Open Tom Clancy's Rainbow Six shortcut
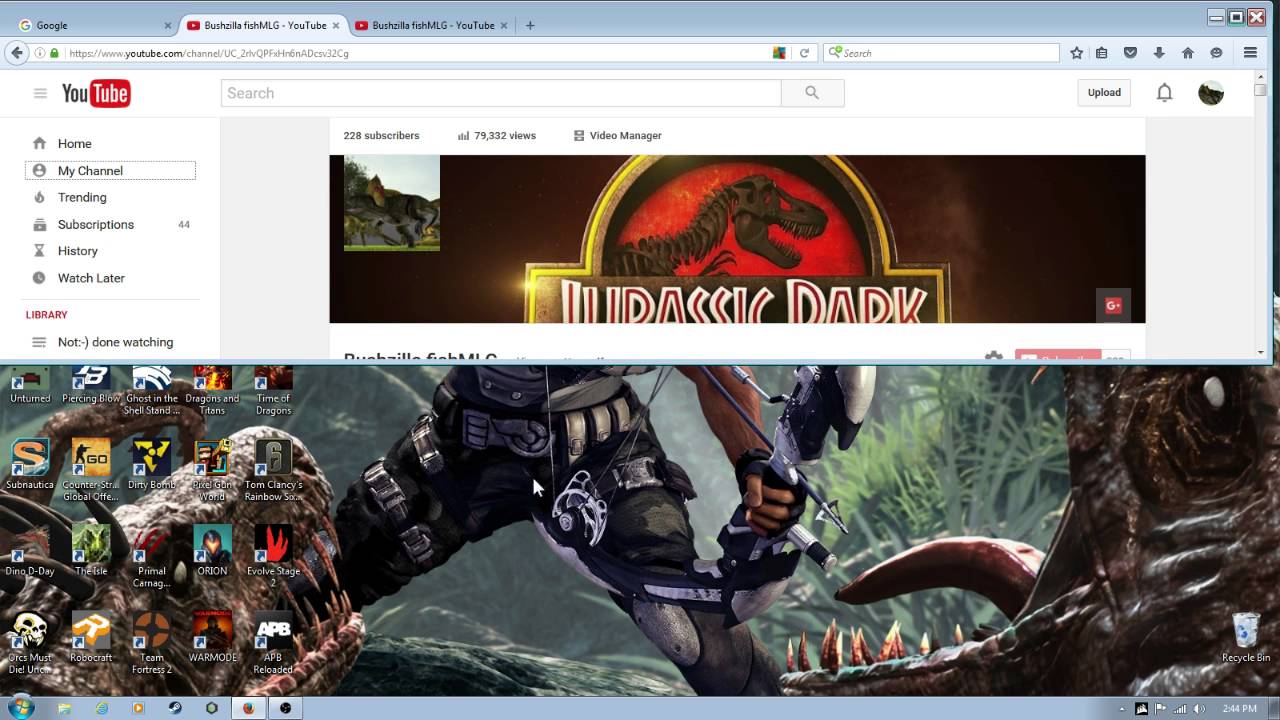The width and height of the screenshot is (1280, 720). [x=273, y=470]
